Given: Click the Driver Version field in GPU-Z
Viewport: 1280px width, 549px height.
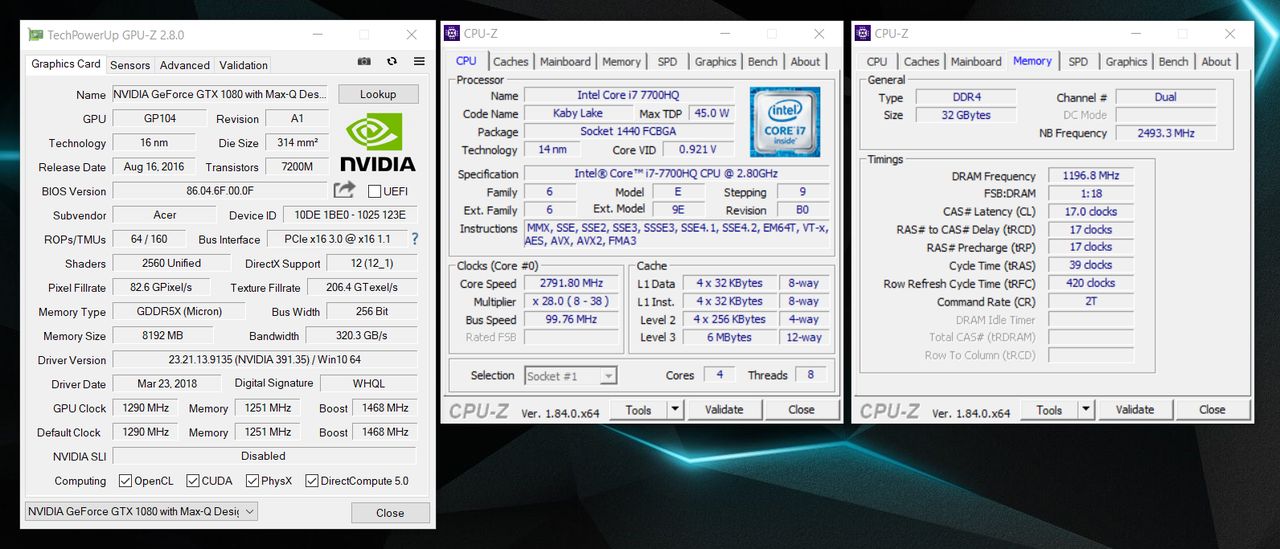Looking at the screenshot, I should (264, 360).
